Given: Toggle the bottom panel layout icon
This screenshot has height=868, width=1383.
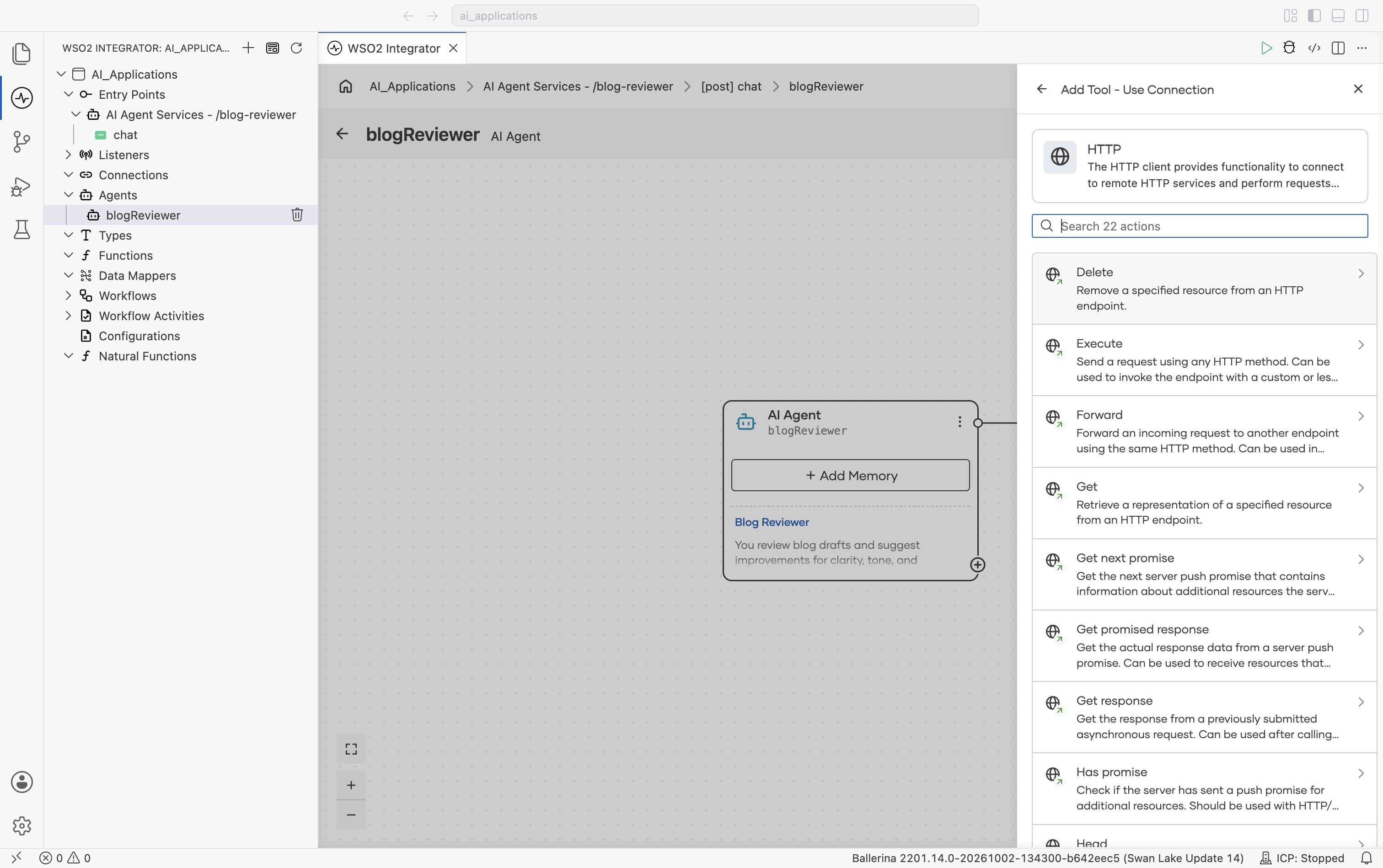Looking at the screenshot, I should pyautogui.click(x=1338, y=16).
